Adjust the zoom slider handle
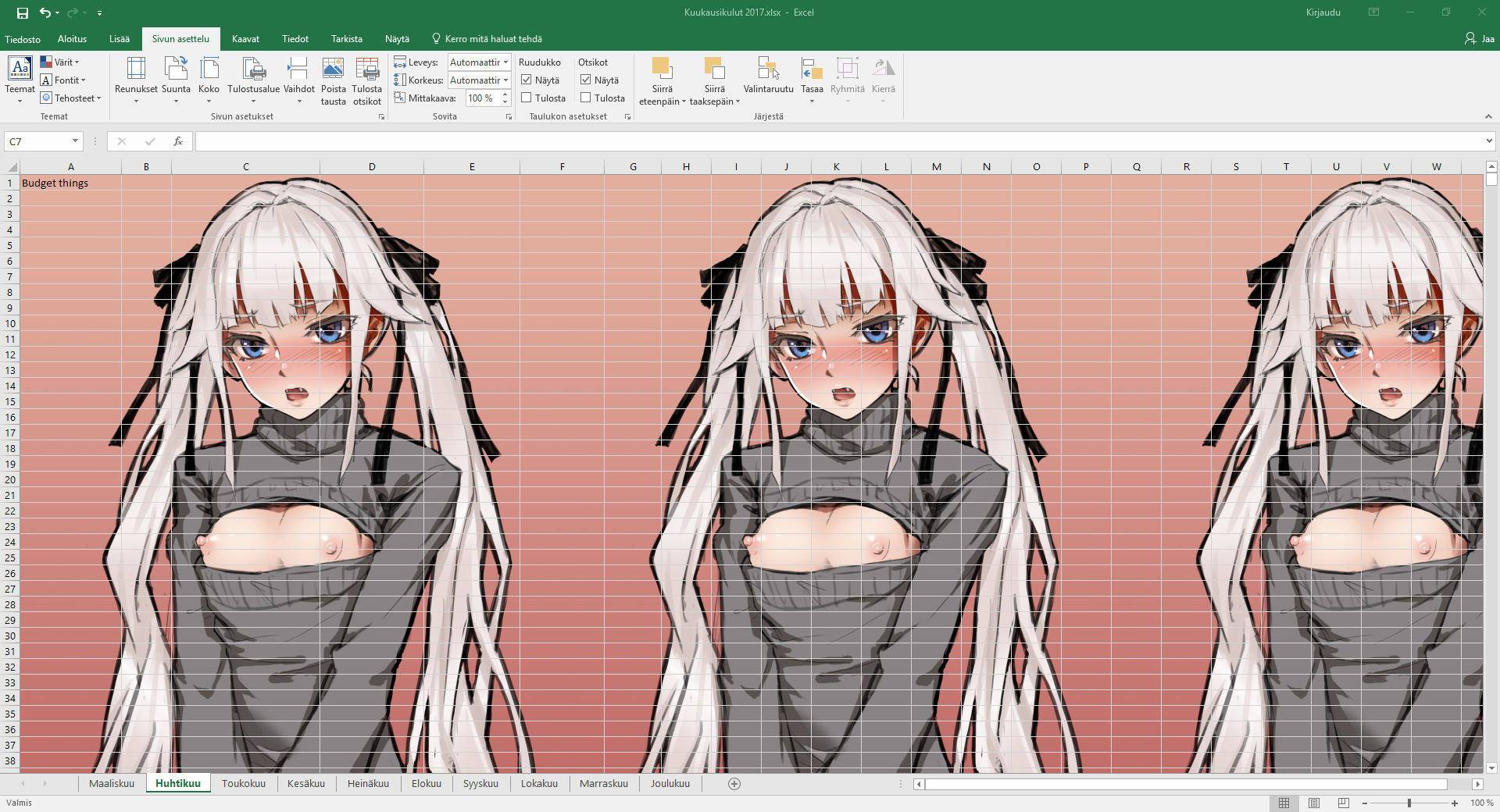This screenshot has width=1500, height=812. pyautogui.click(x=1409, y=803)
